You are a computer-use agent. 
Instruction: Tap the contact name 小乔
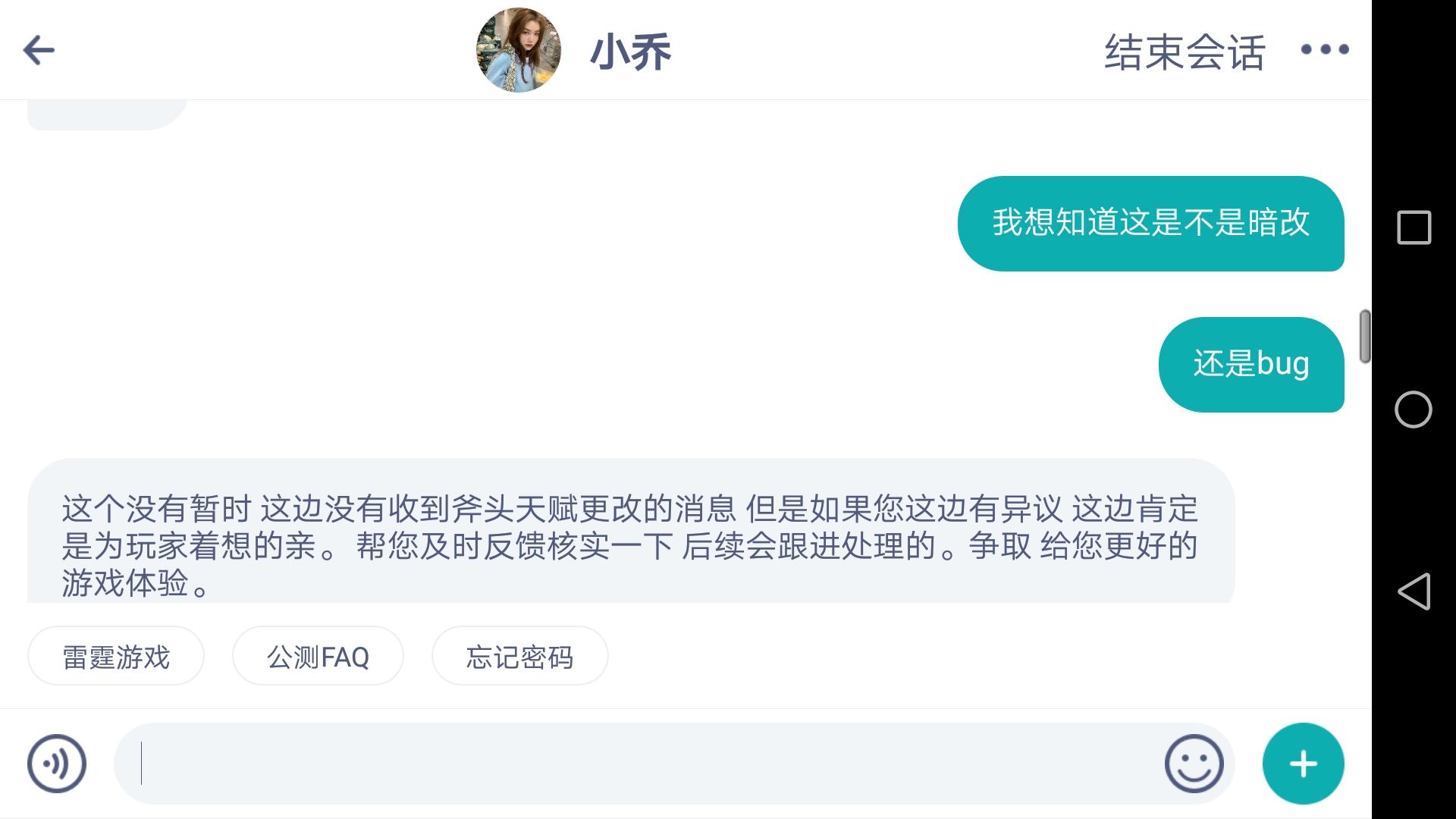click(x=630, y=52)
